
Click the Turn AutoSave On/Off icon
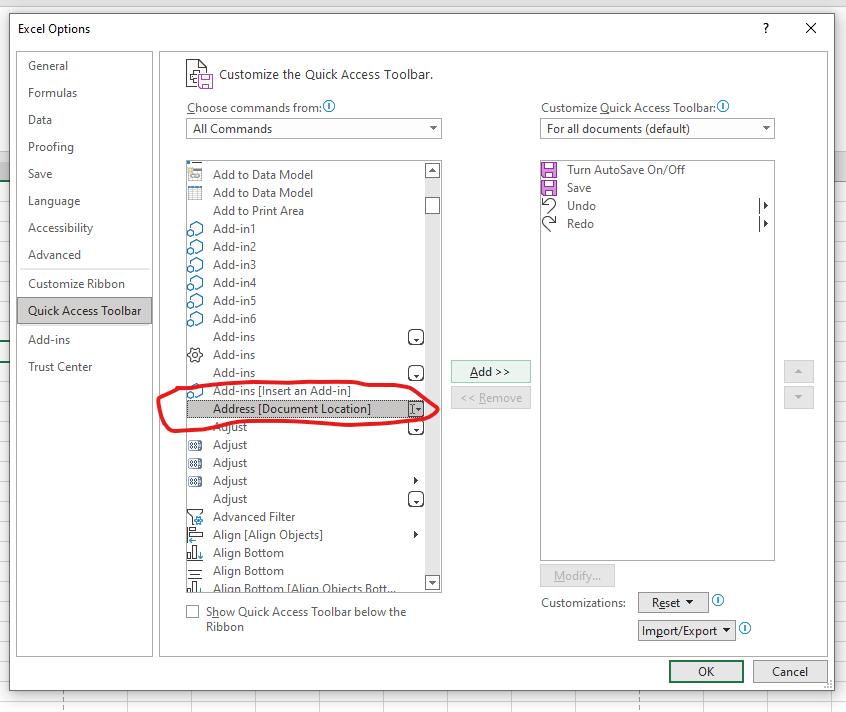pyautogui.click(x=549, y=170)
